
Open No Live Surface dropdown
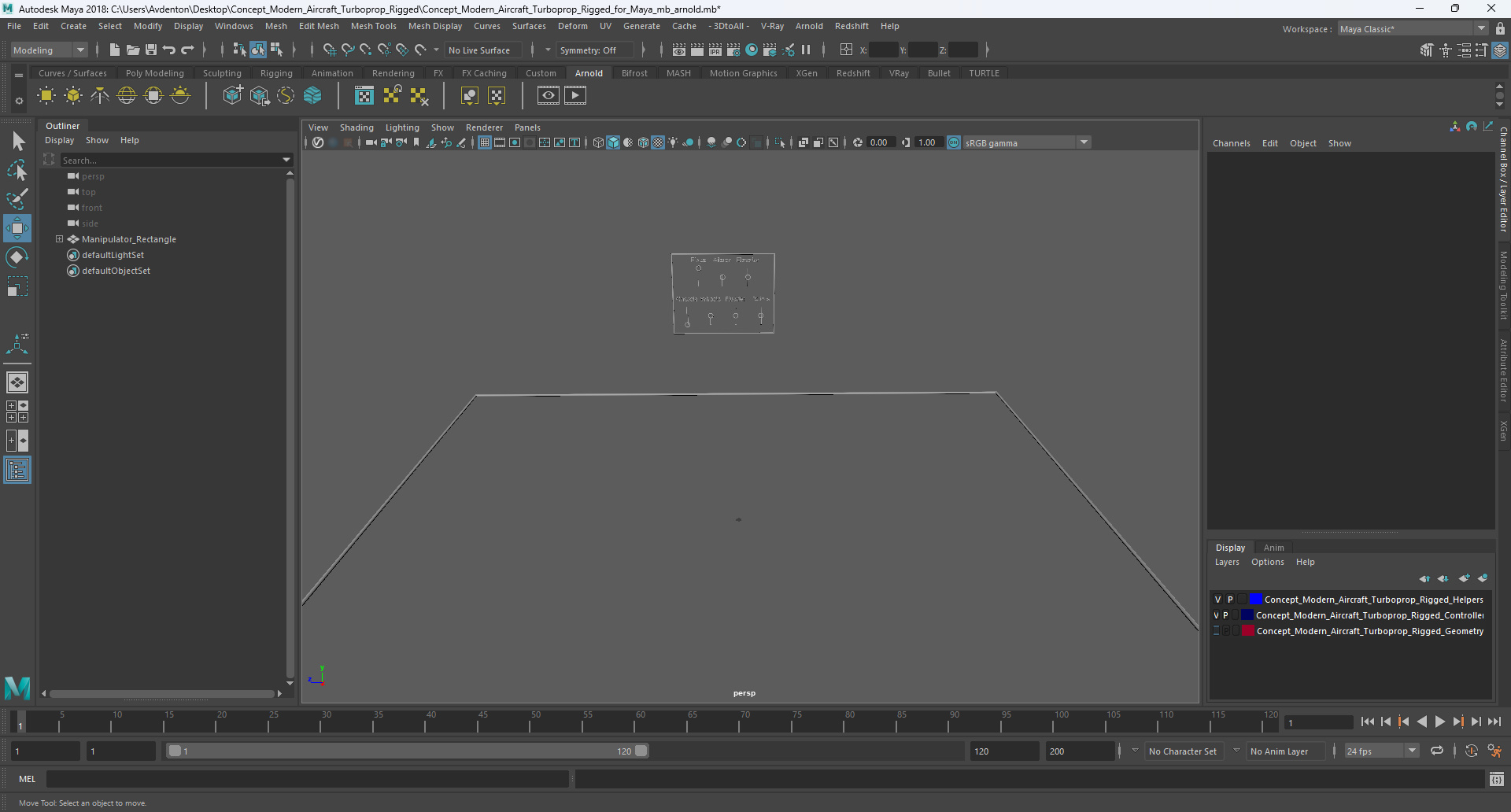(485, 50)
